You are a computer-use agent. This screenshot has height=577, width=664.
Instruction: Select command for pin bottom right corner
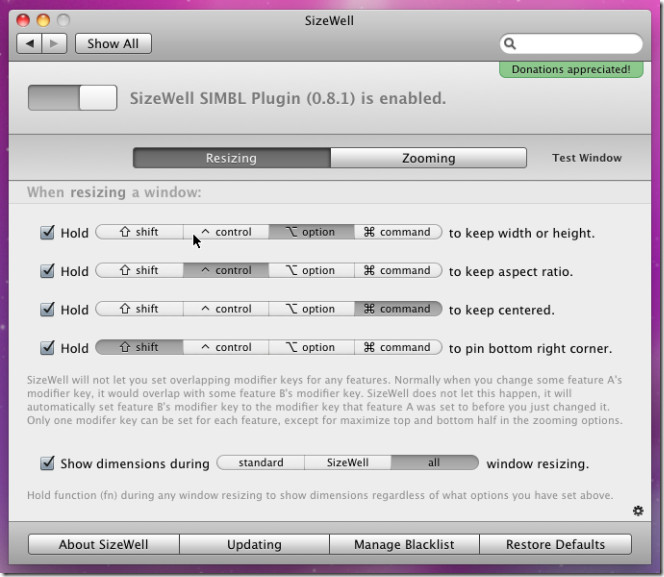[398, 347]
